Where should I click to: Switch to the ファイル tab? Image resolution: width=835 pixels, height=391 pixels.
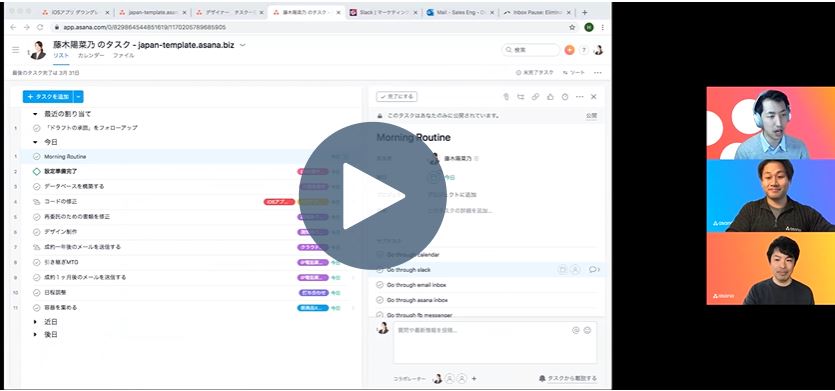pos(123,55)
